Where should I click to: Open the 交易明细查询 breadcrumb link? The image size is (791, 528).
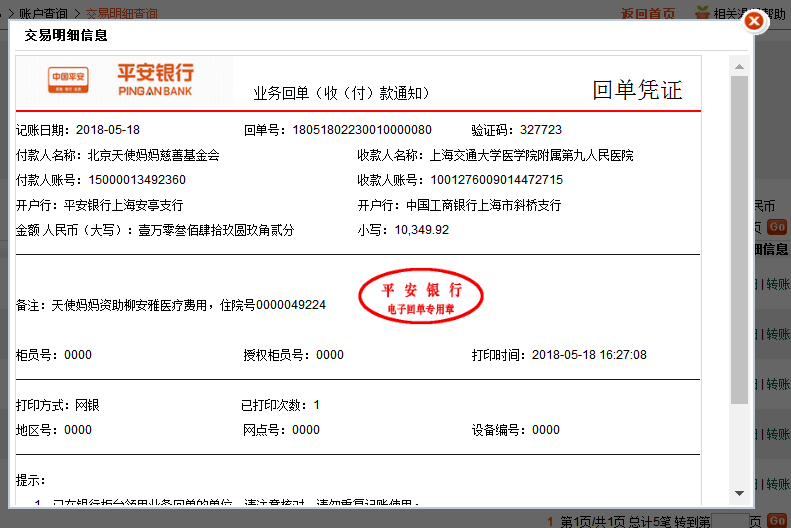click(122, 14)
